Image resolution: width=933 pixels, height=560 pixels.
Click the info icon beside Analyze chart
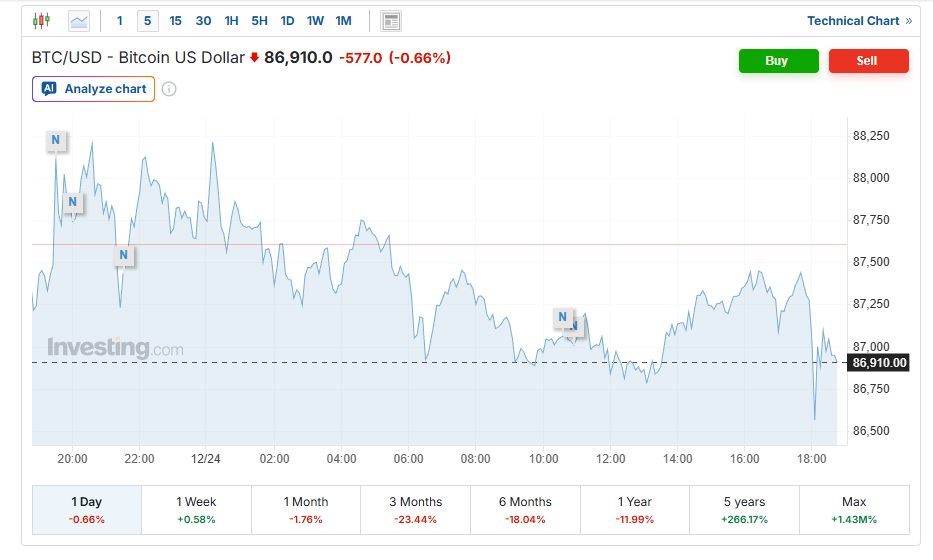click(x=169, y=89)
